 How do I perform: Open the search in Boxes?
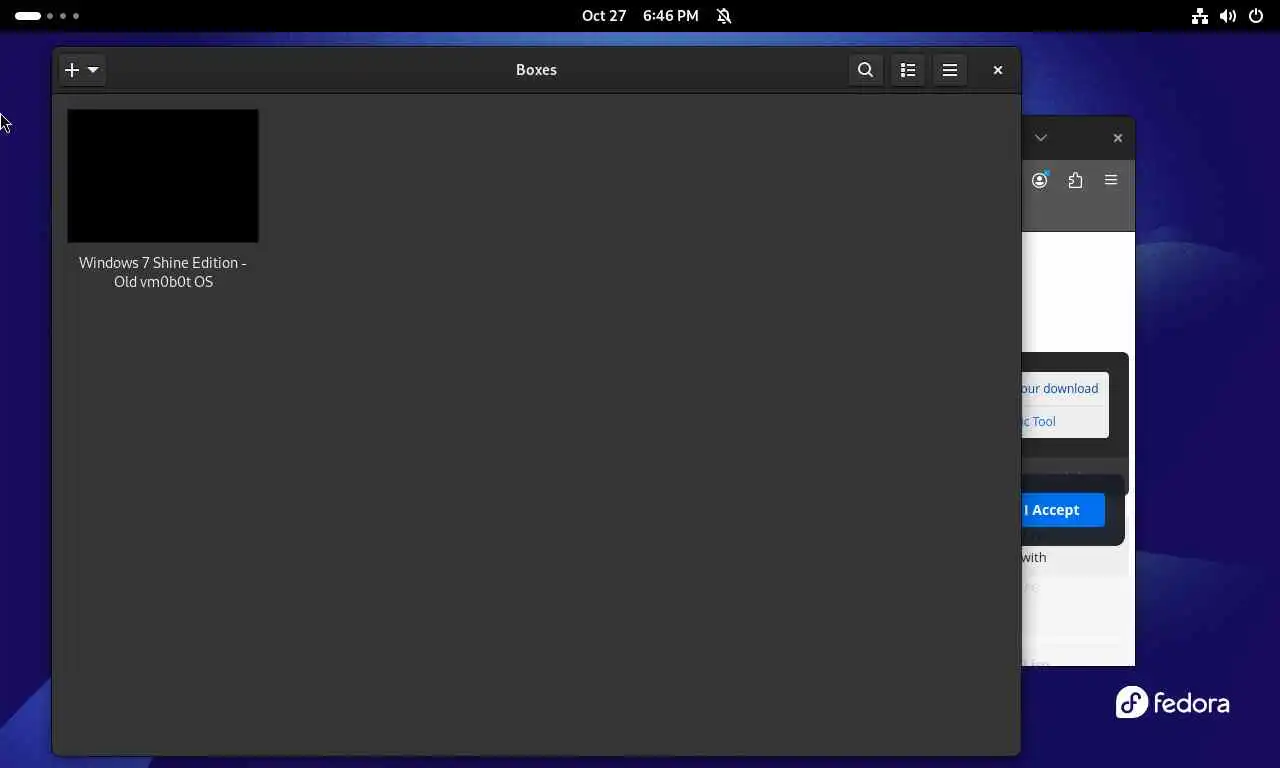tap(866, 70)
